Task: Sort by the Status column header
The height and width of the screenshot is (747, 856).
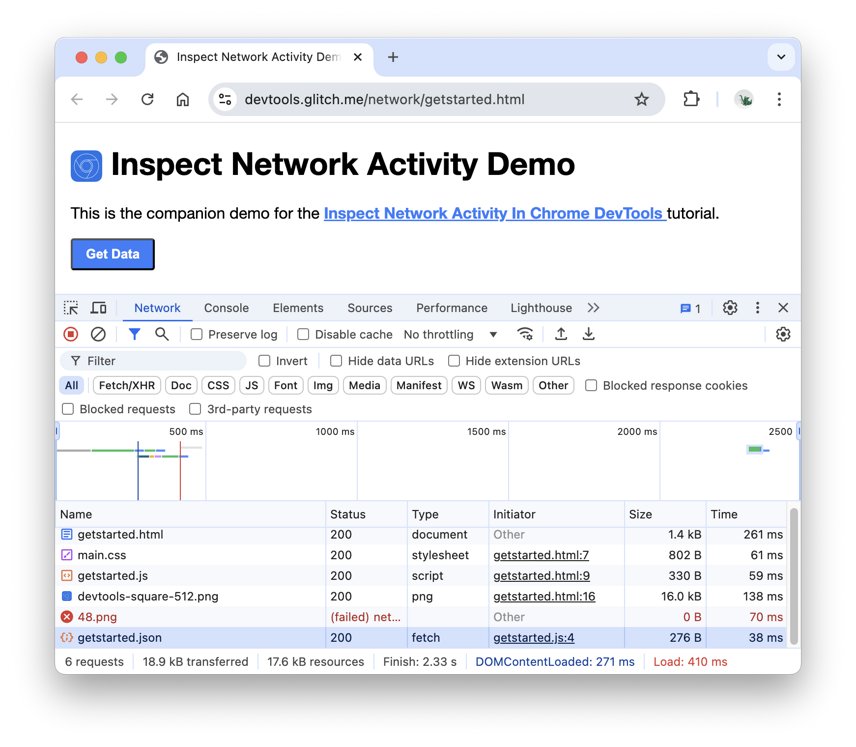Action: click(366, 514)
